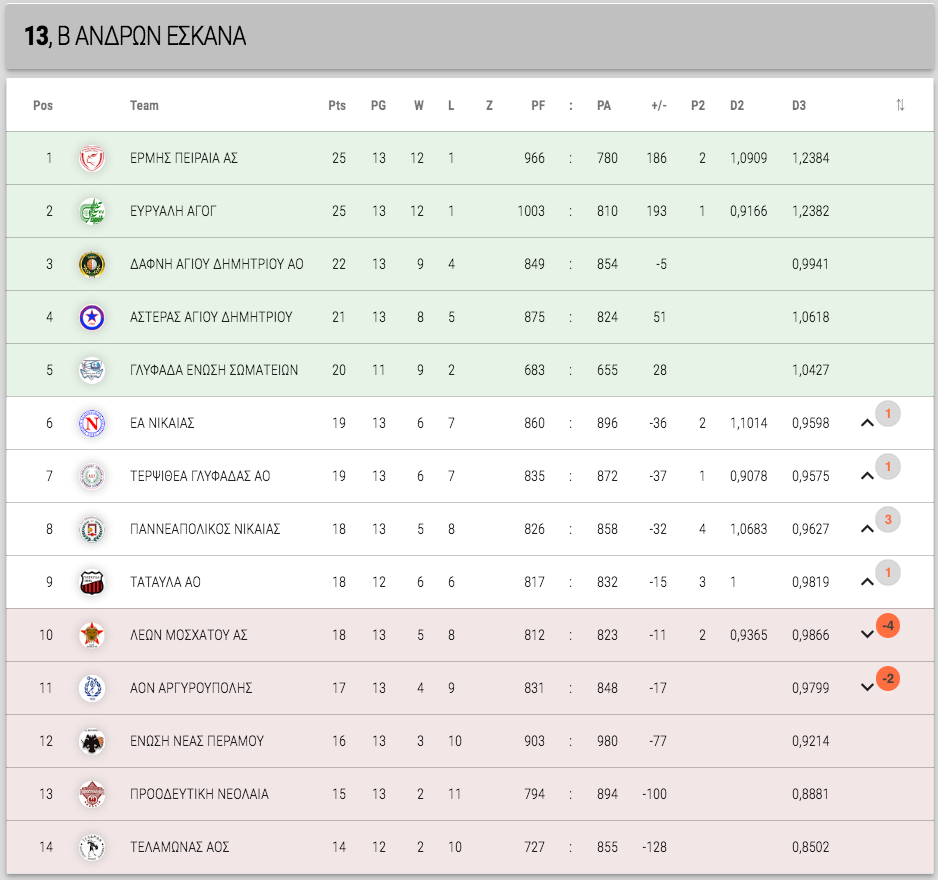The height and width of the screenshot is (880, 938).
Task: Open the ΑΣΤΕΡΑΣ ΑΓΙΟΥ ΔΗΜΗΤΡΙΟΥ star logo
Action: (92, 317)
